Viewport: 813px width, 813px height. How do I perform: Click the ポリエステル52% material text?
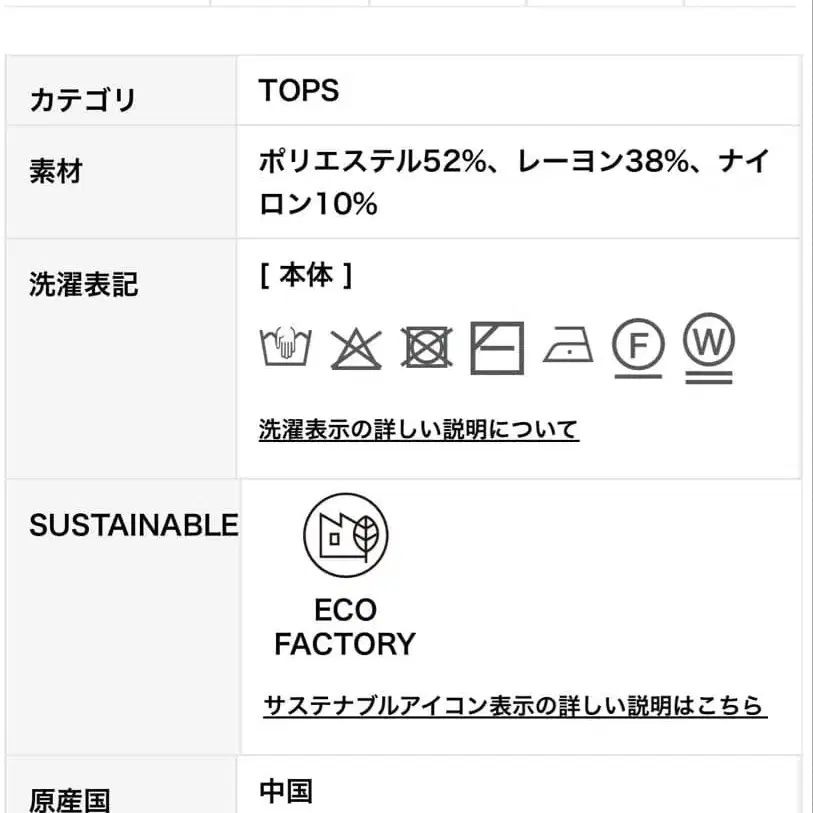(373, 161)
